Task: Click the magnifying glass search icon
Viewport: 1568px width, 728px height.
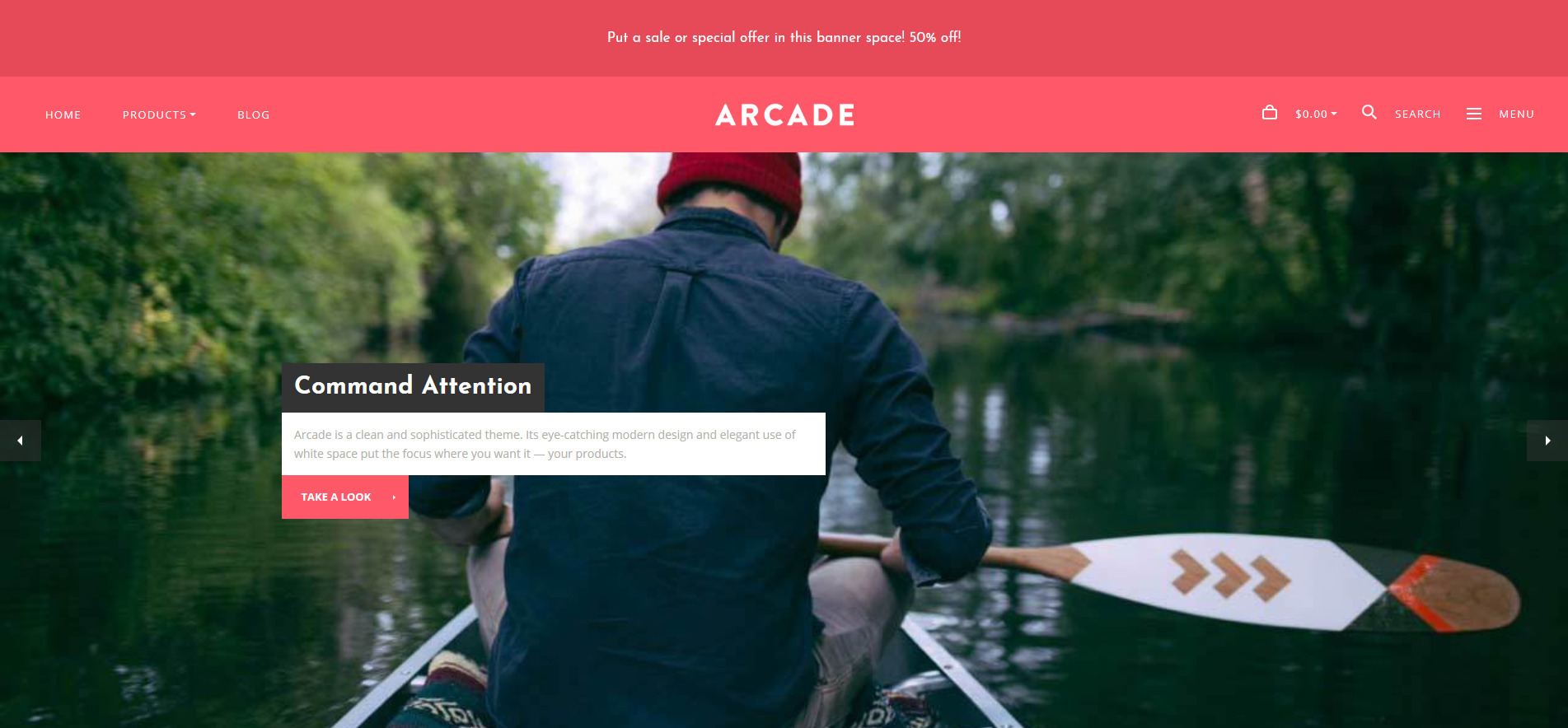Action: tap(1369, 113)
